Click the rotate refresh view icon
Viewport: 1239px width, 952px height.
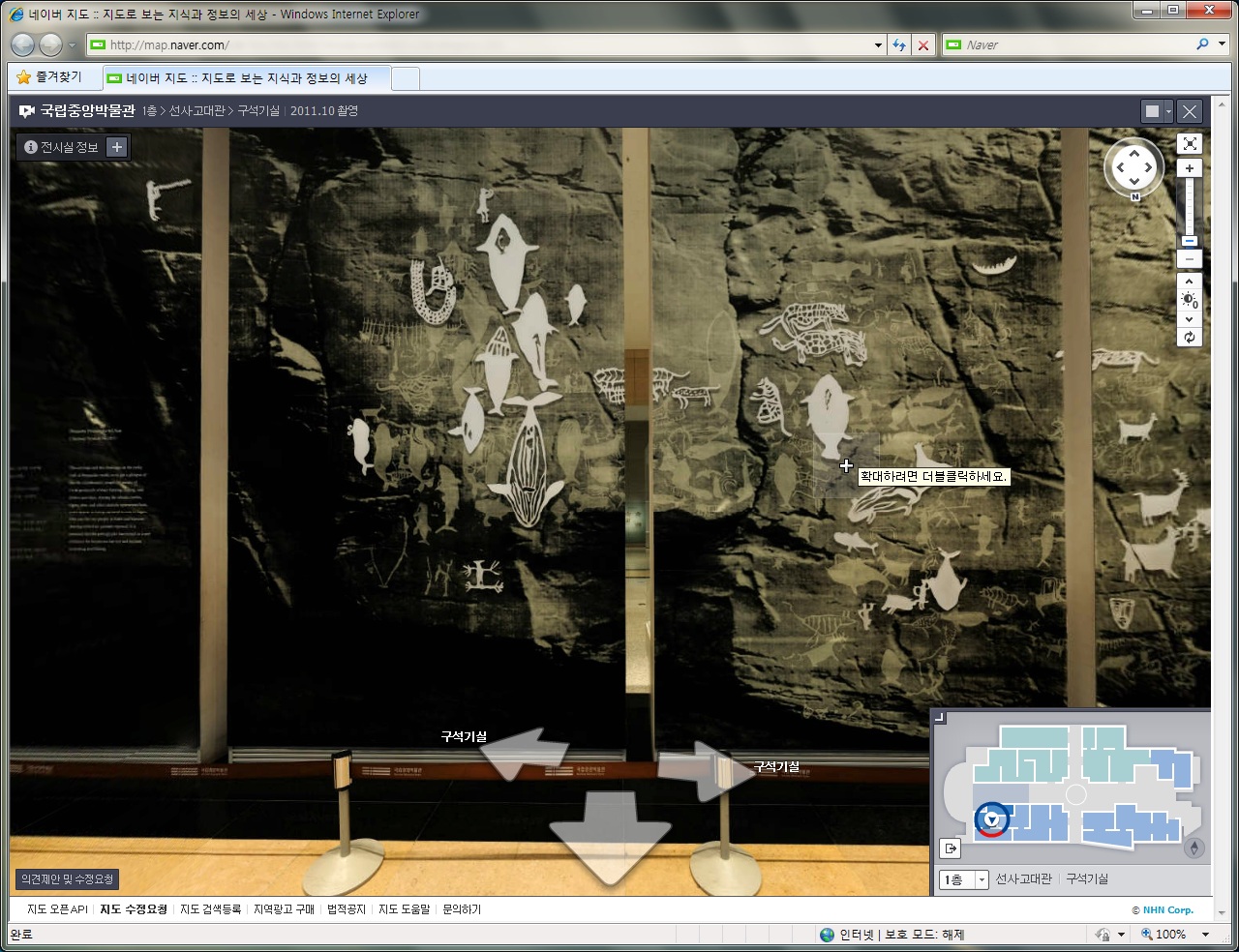pos(1190,338)
